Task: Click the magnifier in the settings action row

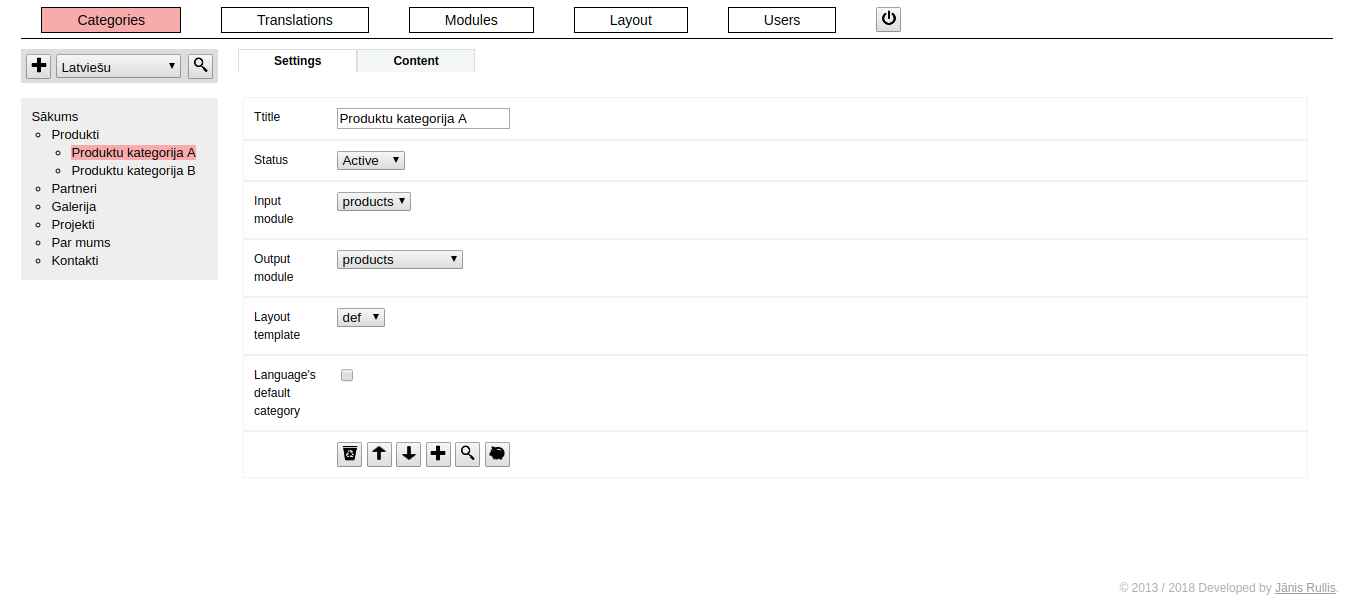Action: tap(467, 454)
